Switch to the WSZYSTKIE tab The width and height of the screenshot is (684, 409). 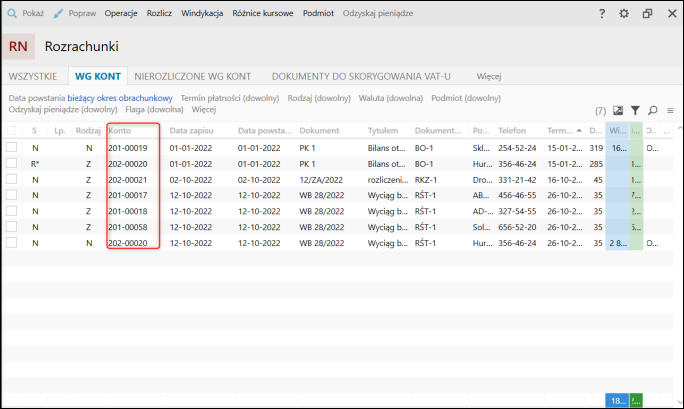coord(33,76)
